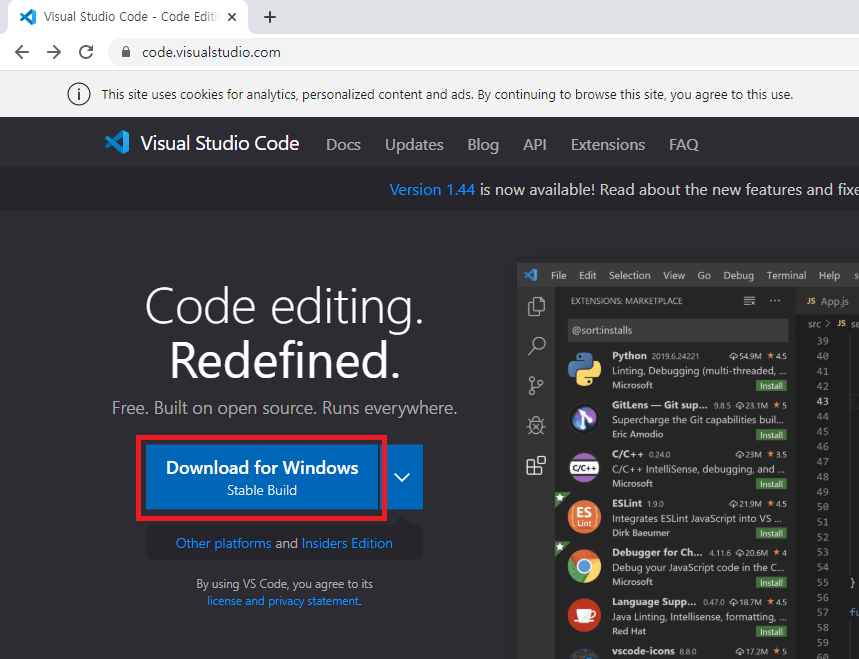Click the cookie notice info icon
Screen dimensions: 859x659
point(79,94)
